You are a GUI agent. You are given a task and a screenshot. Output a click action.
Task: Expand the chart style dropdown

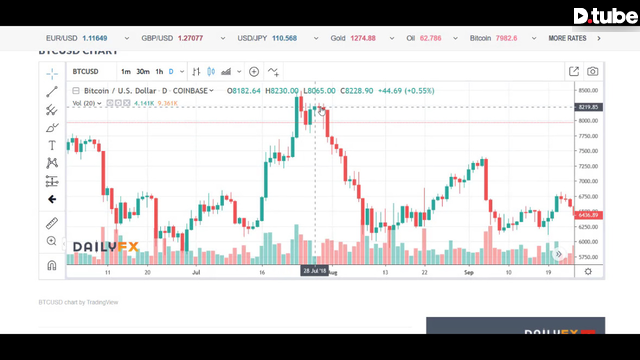tap(239, 72)
